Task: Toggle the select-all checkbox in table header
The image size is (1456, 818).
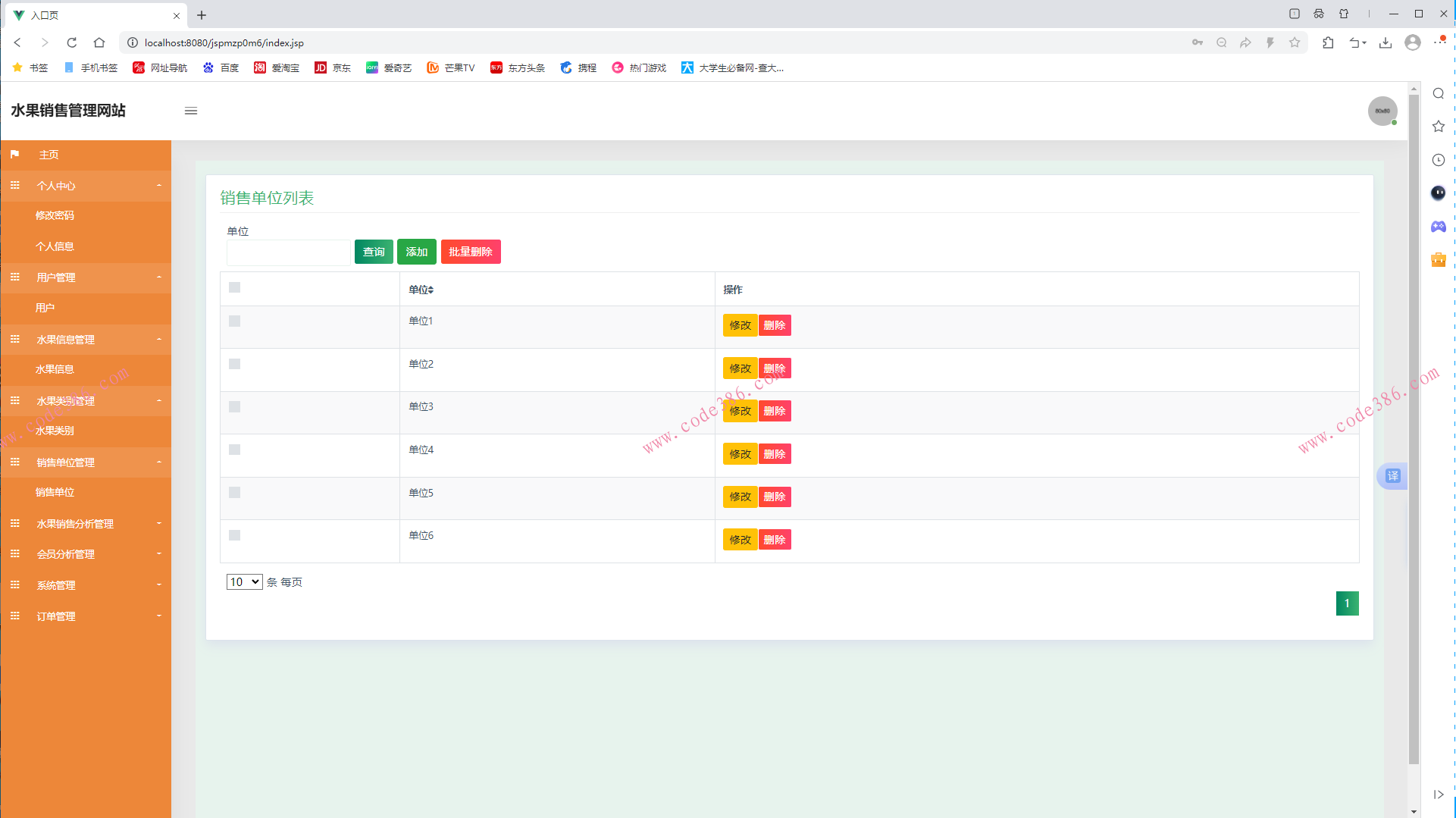Action: tap(235, 287)
